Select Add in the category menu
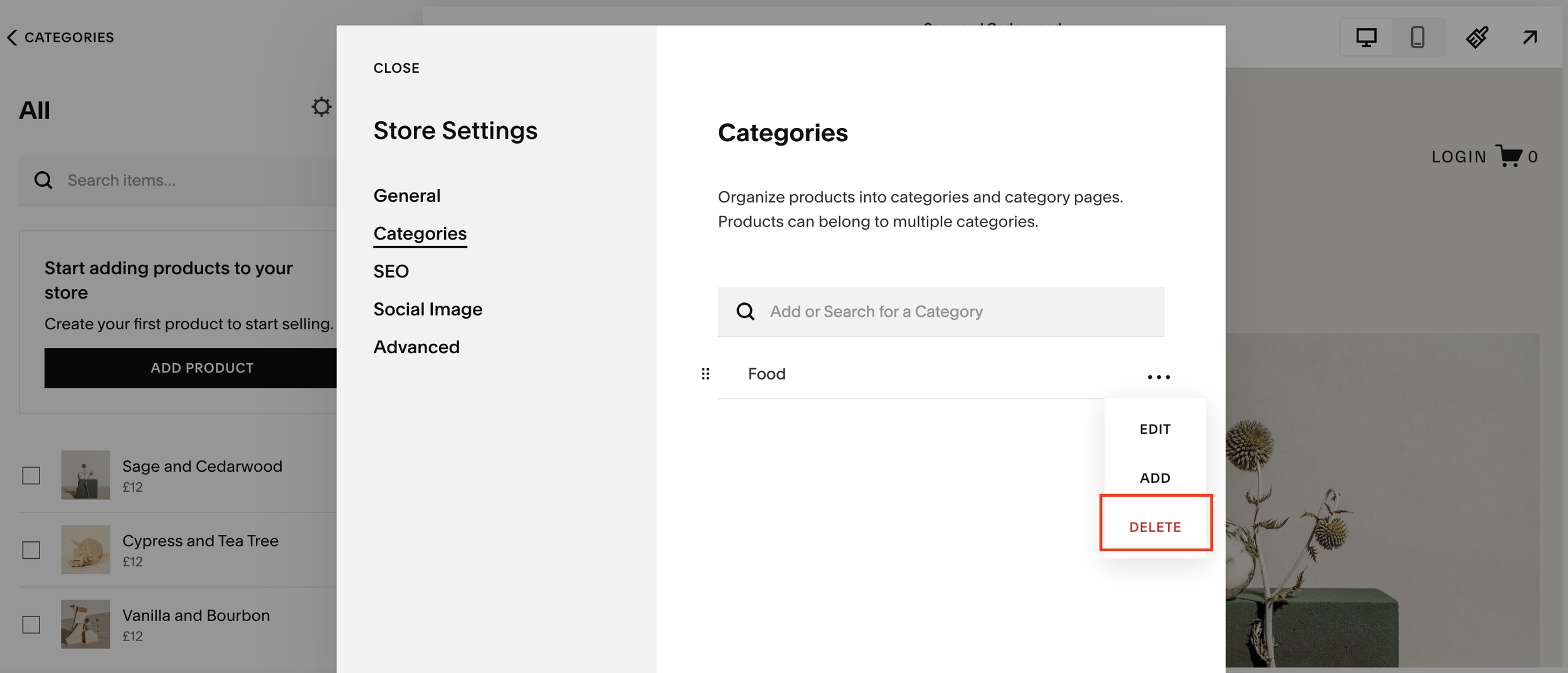The width and height of the screenshot is (1568, 673). tap(1155, 478)
